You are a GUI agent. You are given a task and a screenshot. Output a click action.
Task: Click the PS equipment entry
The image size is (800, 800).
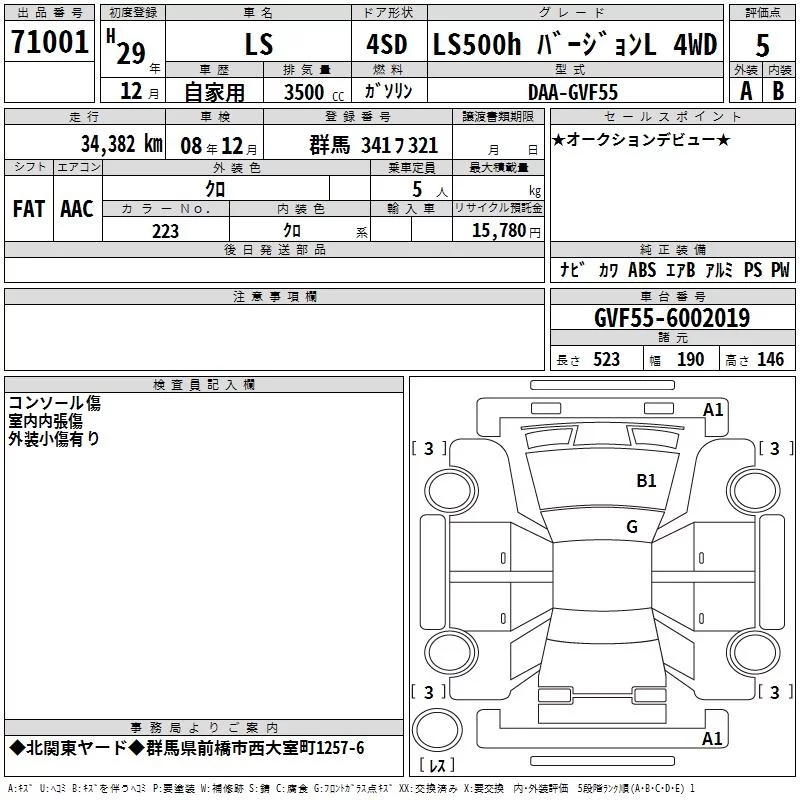point(753,269)
